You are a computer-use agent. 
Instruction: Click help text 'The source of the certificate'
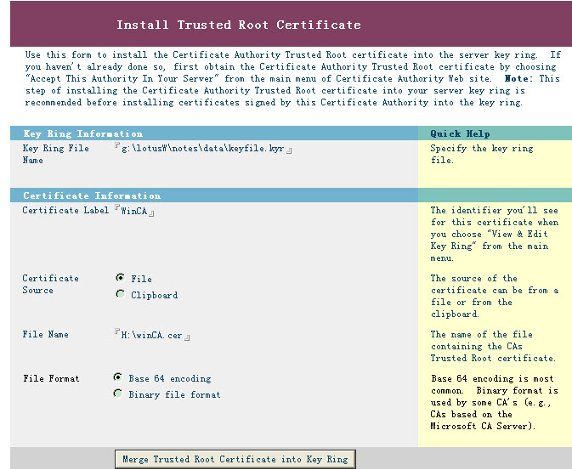tap(494, 296)
